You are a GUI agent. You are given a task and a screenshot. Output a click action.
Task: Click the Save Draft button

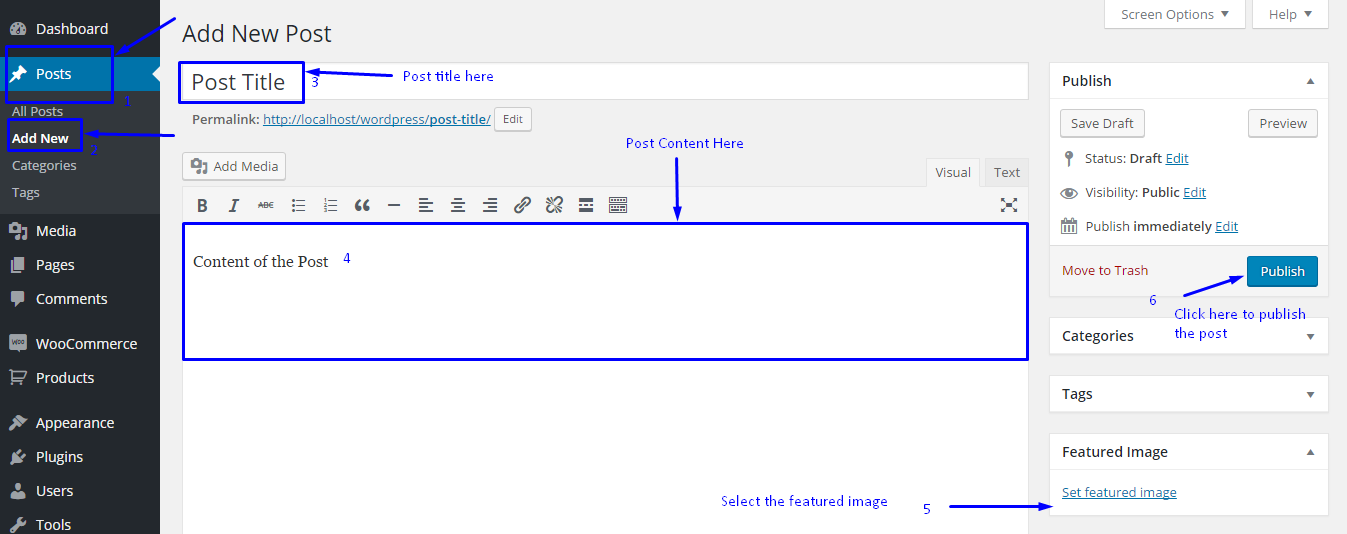pos(1102,123)
